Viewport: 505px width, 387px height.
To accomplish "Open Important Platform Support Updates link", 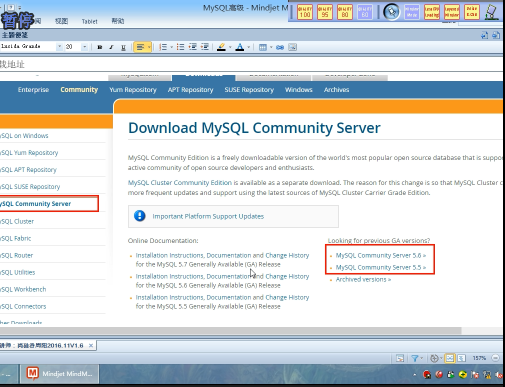I will (x=208, y=216).
